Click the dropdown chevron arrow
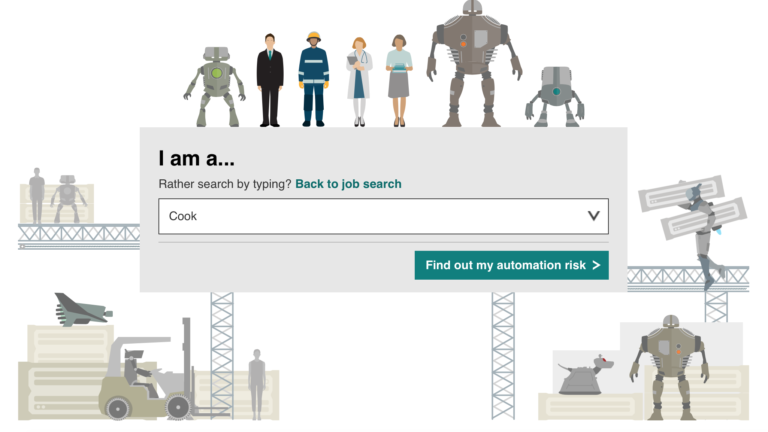This screenshot has width=768, height=432. (593, 216)
